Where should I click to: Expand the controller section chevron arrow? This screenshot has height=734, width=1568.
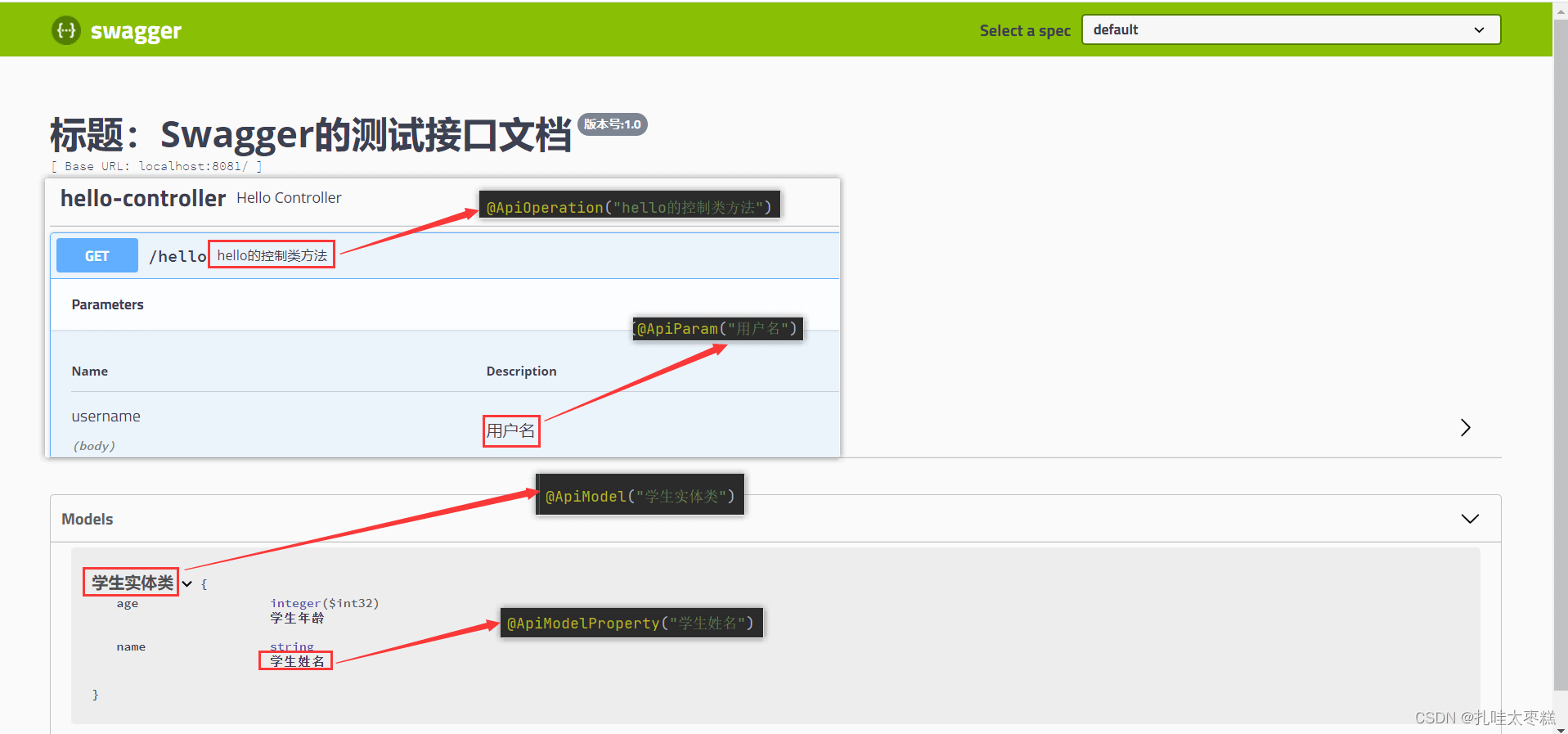pyautogui.click(x=1465, y=427)
